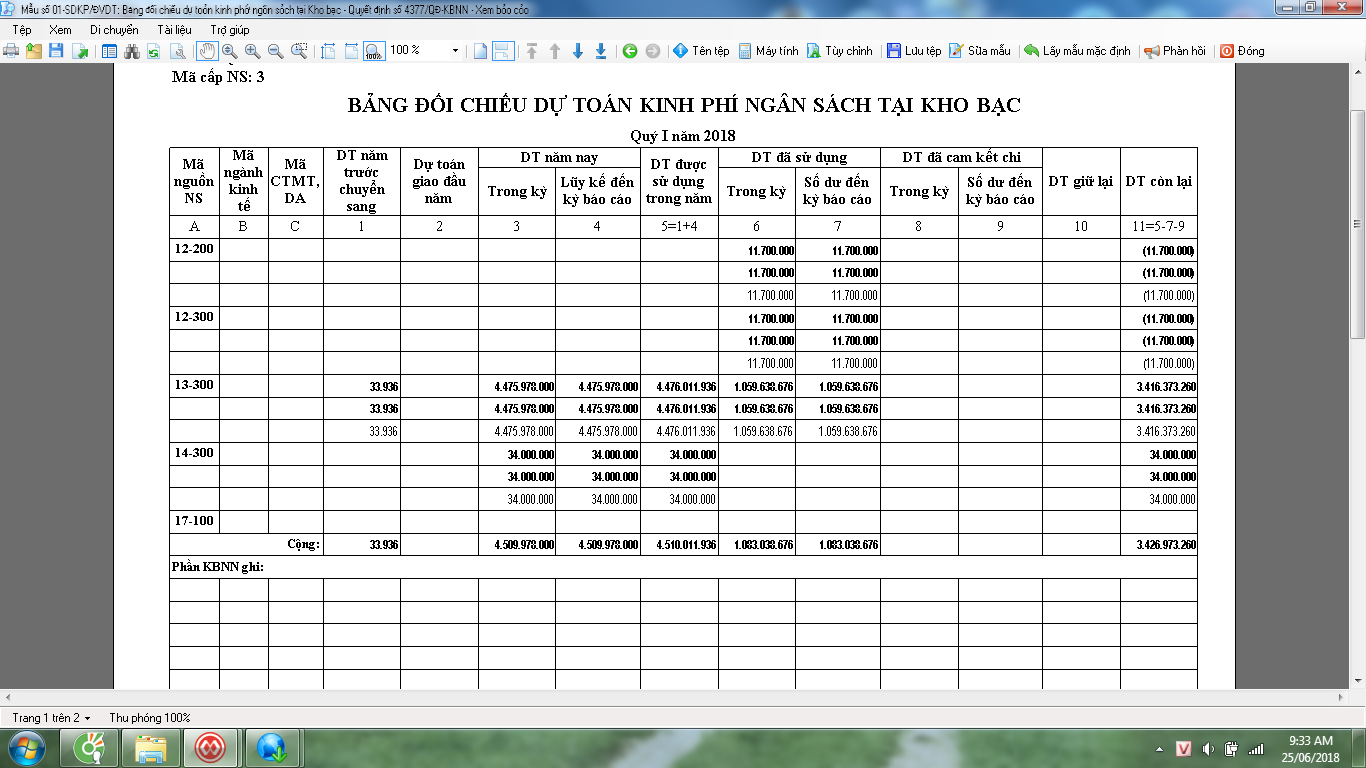This screenshot has height=768, width=1366.
Task: Click the 14-300 row label
Action: coord(192,452)
